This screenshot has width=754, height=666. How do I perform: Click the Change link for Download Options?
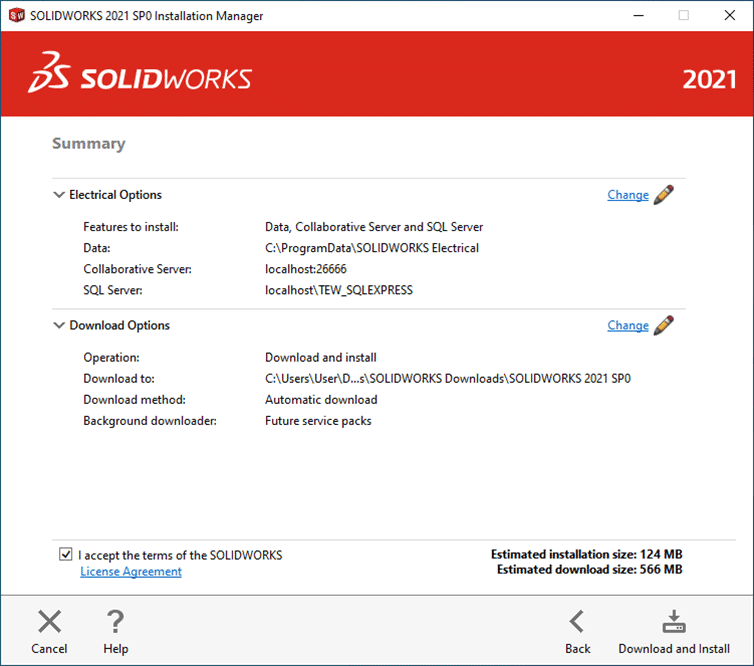click(628, 326)
